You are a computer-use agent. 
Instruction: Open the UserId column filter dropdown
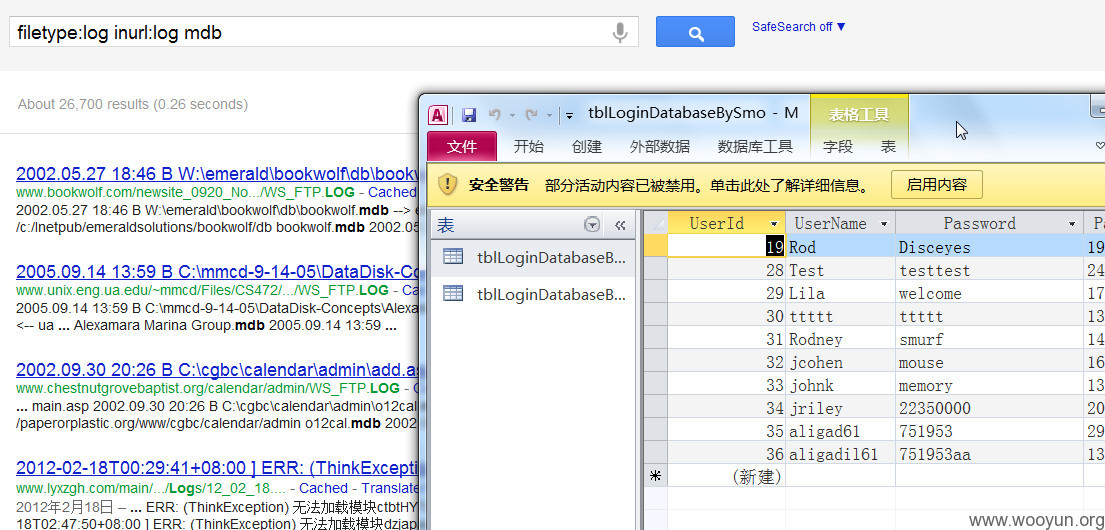click(x=774, y=224)
